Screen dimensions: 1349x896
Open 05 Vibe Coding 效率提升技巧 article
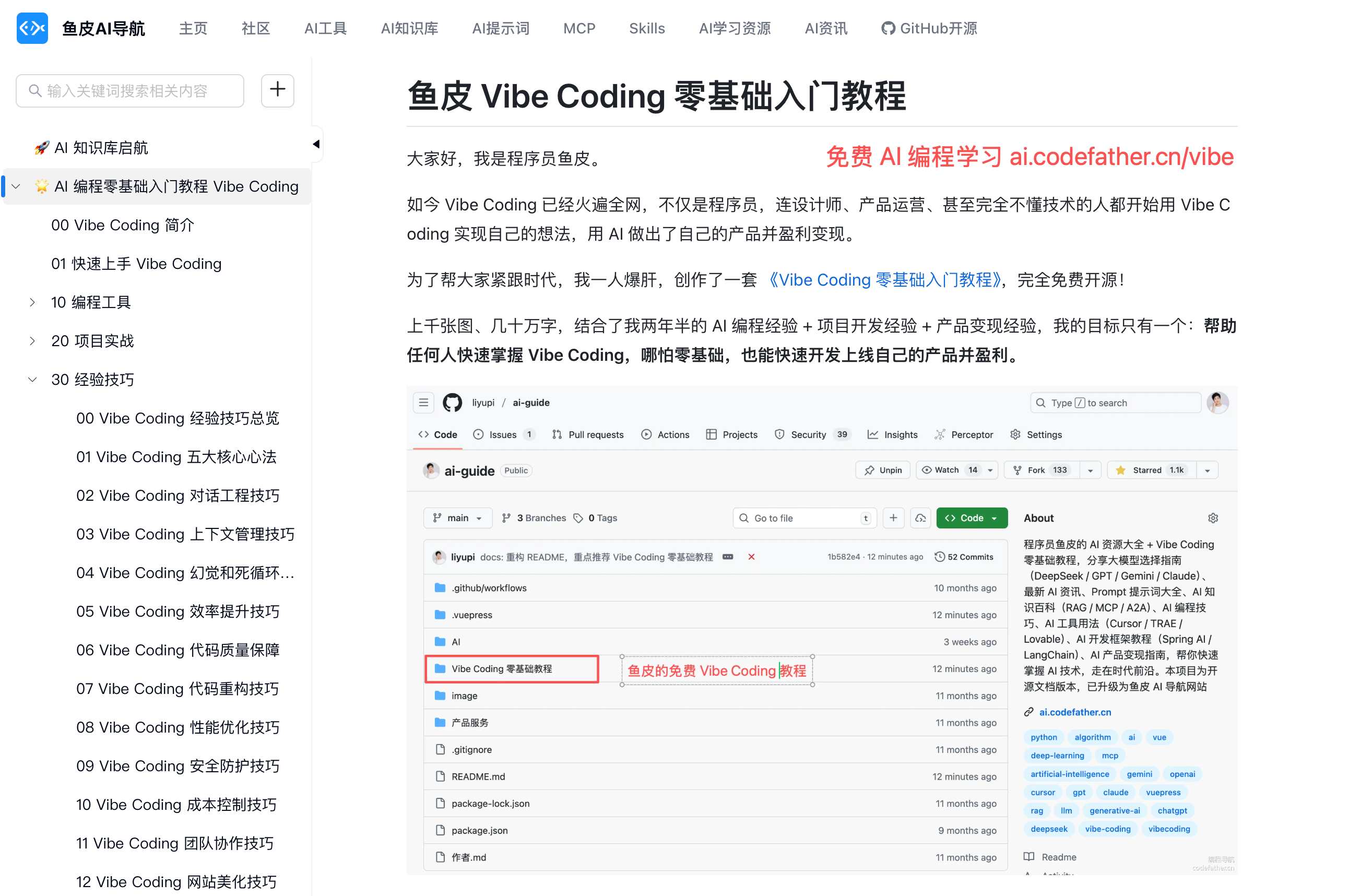coord(177,611)
